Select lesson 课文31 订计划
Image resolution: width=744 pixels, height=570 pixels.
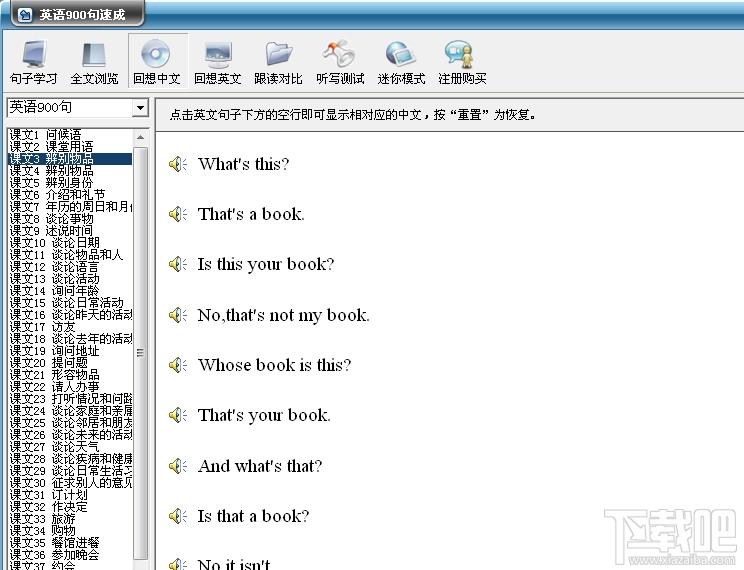click(70, 495)
